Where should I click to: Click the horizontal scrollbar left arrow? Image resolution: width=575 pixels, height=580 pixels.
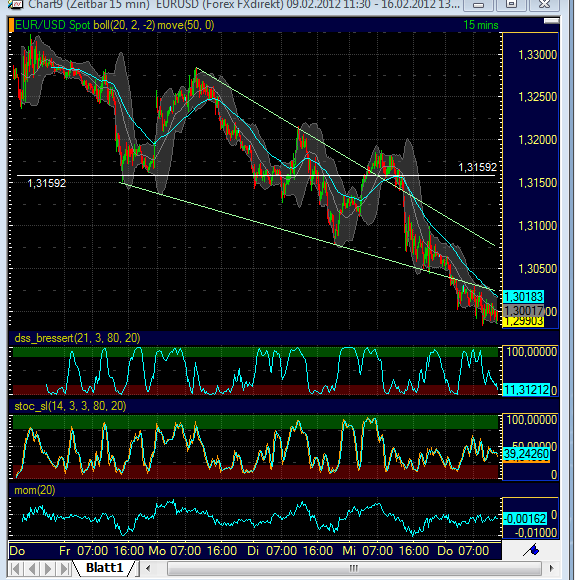tap(148, 568)
